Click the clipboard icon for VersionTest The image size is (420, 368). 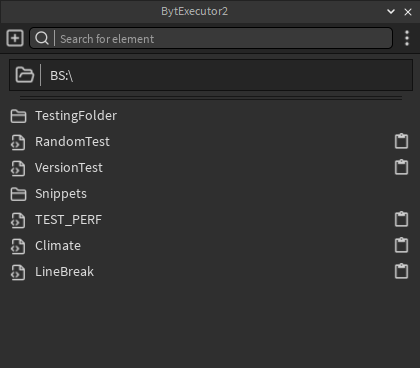pos(401,167)
